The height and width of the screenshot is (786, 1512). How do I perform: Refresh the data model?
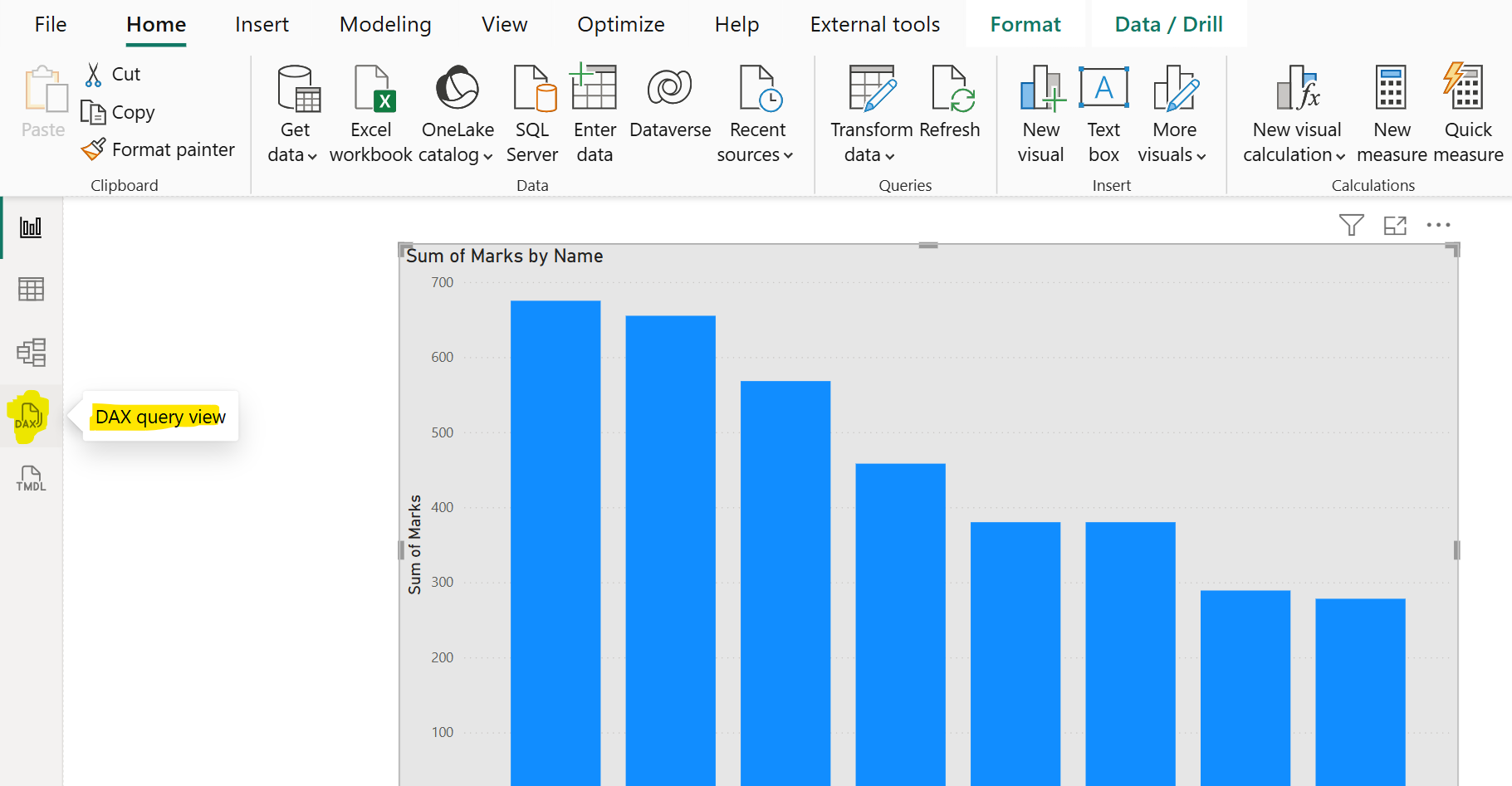(950, 108)
